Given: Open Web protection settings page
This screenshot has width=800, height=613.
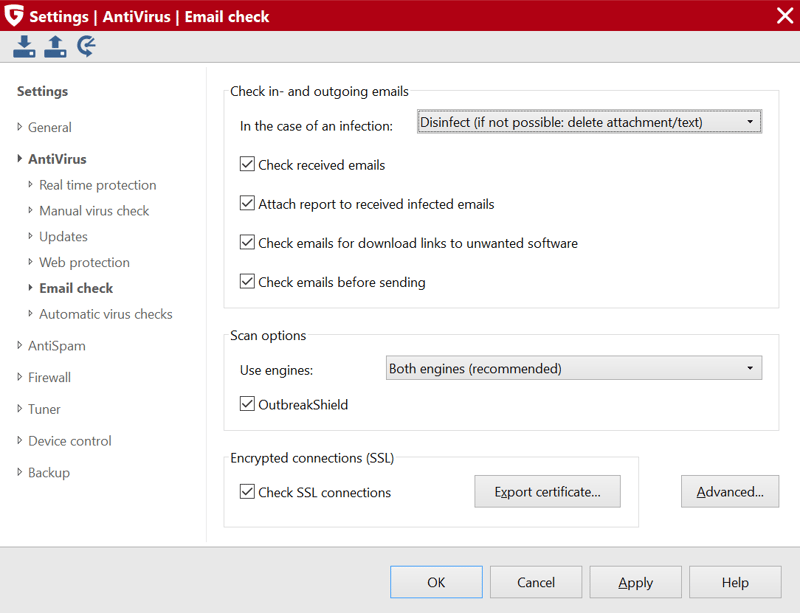Looking at the screenshot, I should tap(84, 262).
